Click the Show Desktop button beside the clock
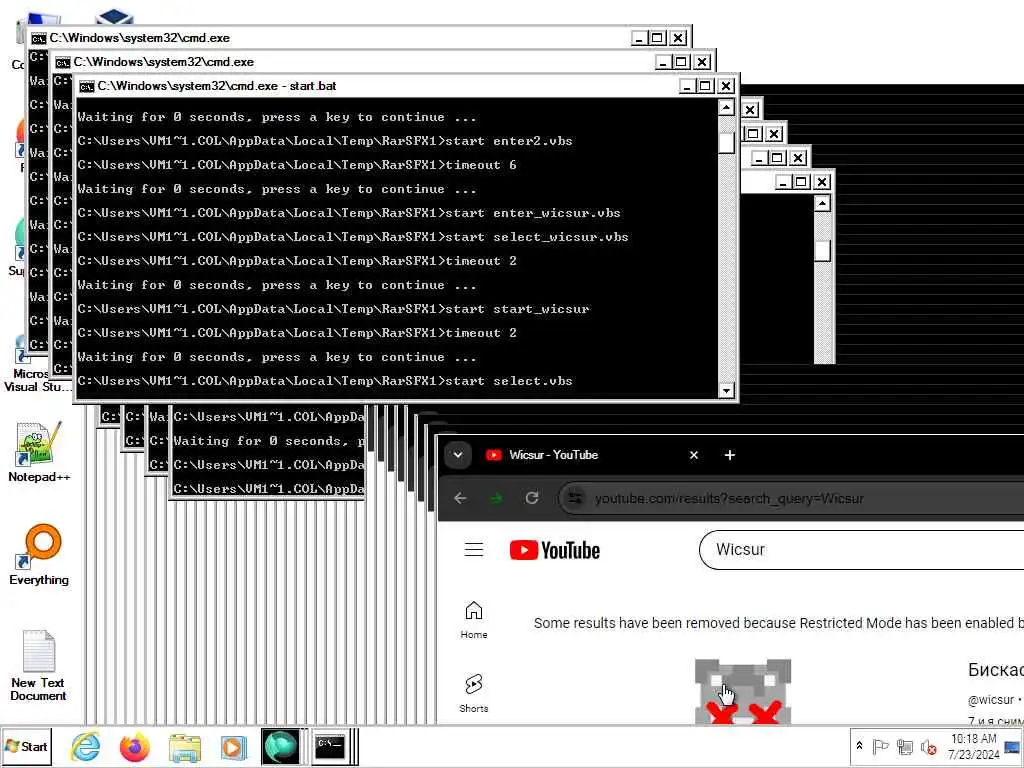 point(1014,746)
